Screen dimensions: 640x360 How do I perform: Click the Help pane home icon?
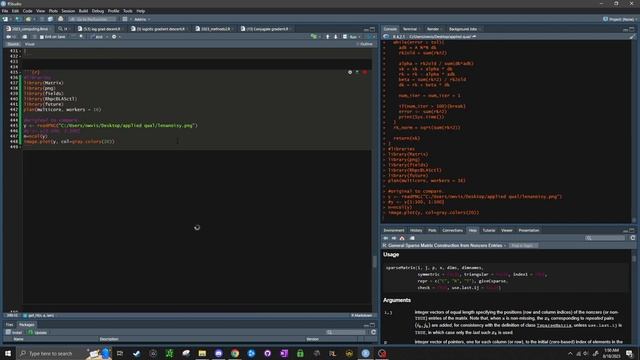[x=402, y=238]
